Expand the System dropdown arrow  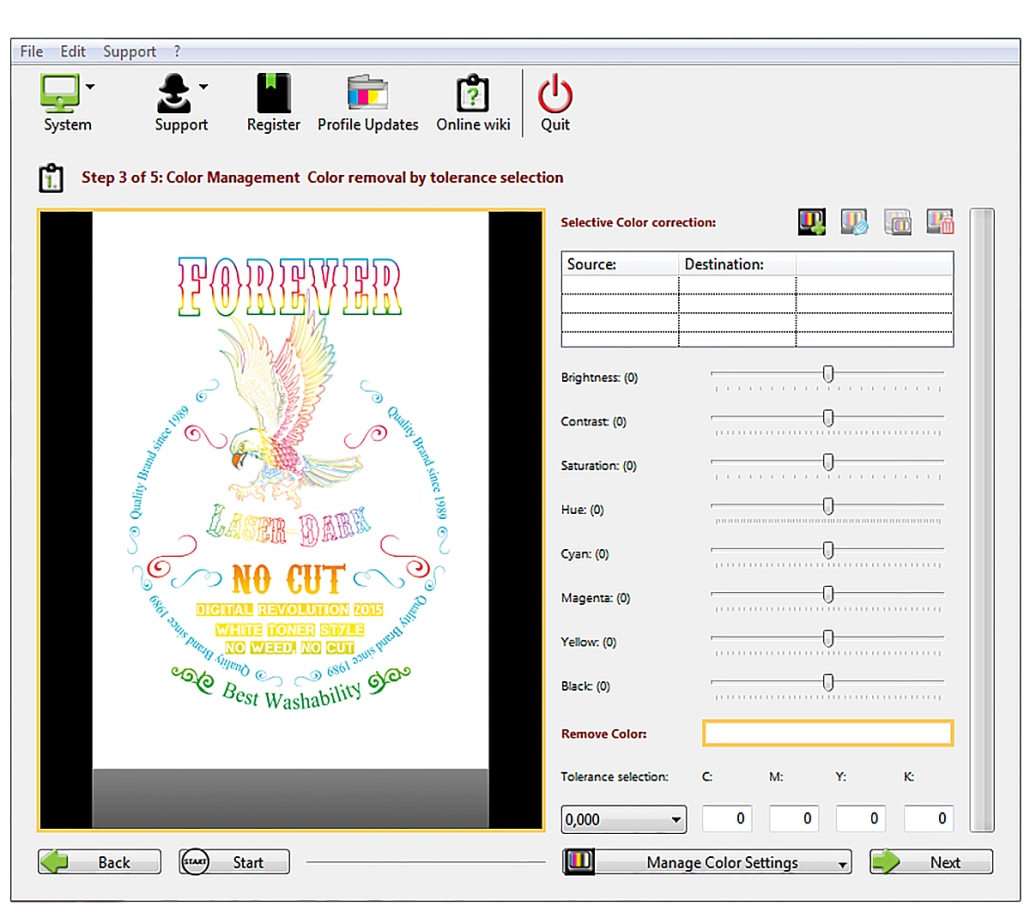(x=91, y=87)
